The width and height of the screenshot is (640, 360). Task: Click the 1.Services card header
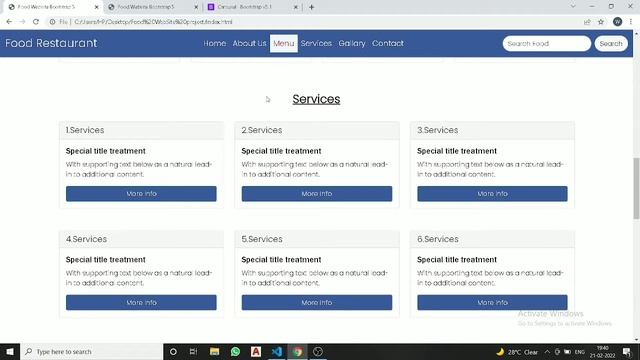pyautogui.click(x=141, y=130)
